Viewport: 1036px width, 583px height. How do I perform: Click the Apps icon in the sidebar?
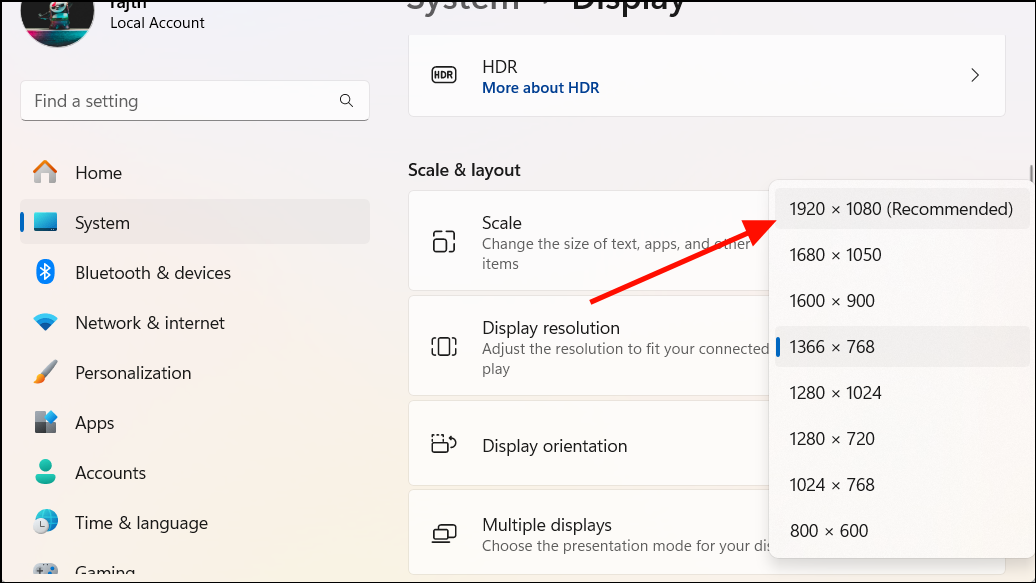coord(44,422)
